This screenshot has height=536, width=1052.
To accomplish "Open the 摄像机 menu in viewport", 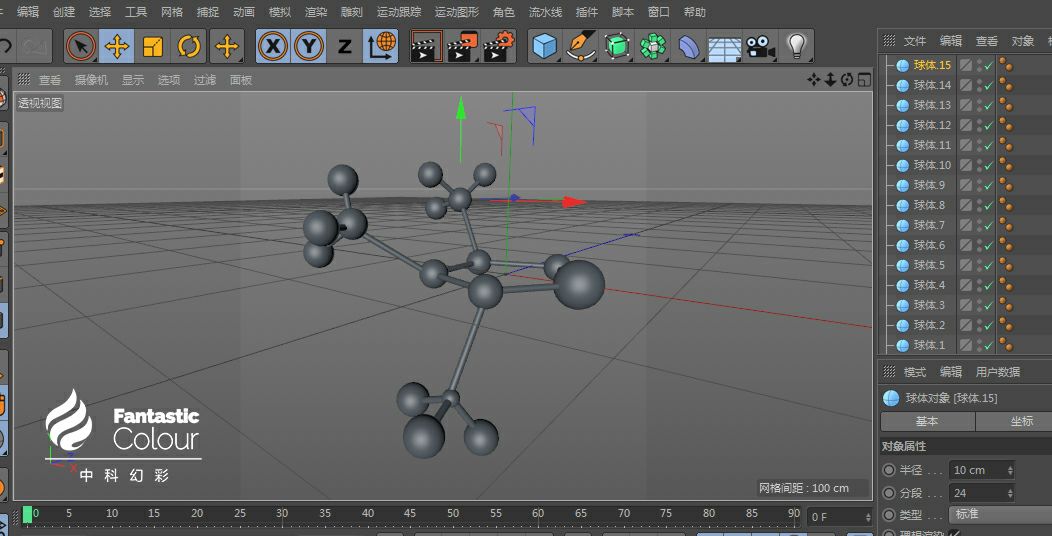I will point(91,80).
